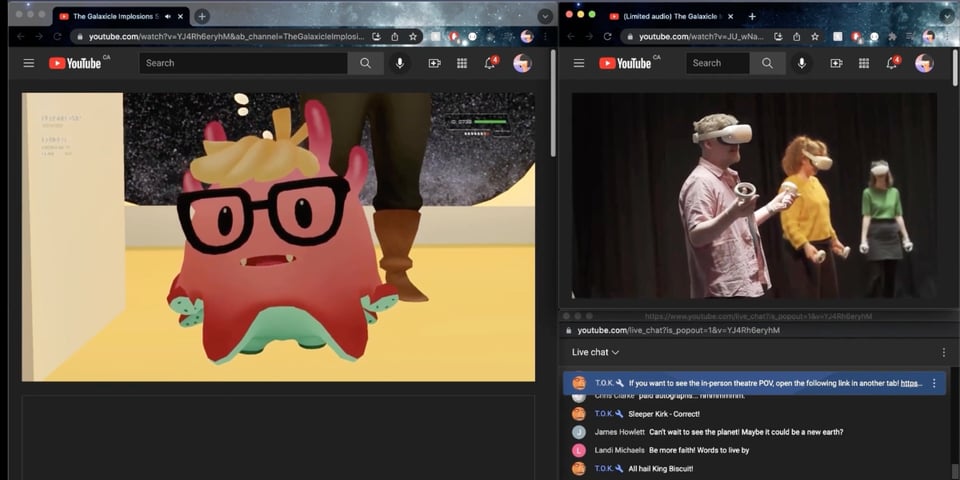Click the VR theatre video in right window
960x480 pixels.
click(x=754, y=196)
